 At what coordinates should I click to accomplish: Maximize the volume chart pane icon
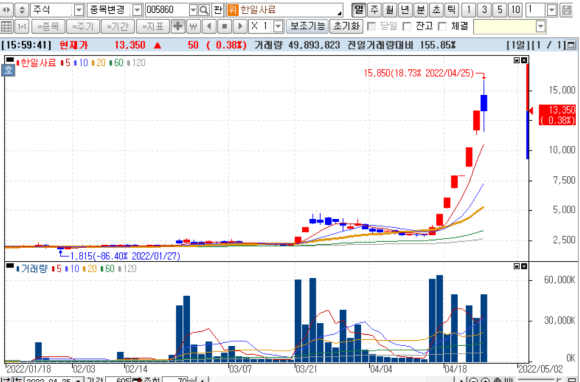[x=517, y=266]
